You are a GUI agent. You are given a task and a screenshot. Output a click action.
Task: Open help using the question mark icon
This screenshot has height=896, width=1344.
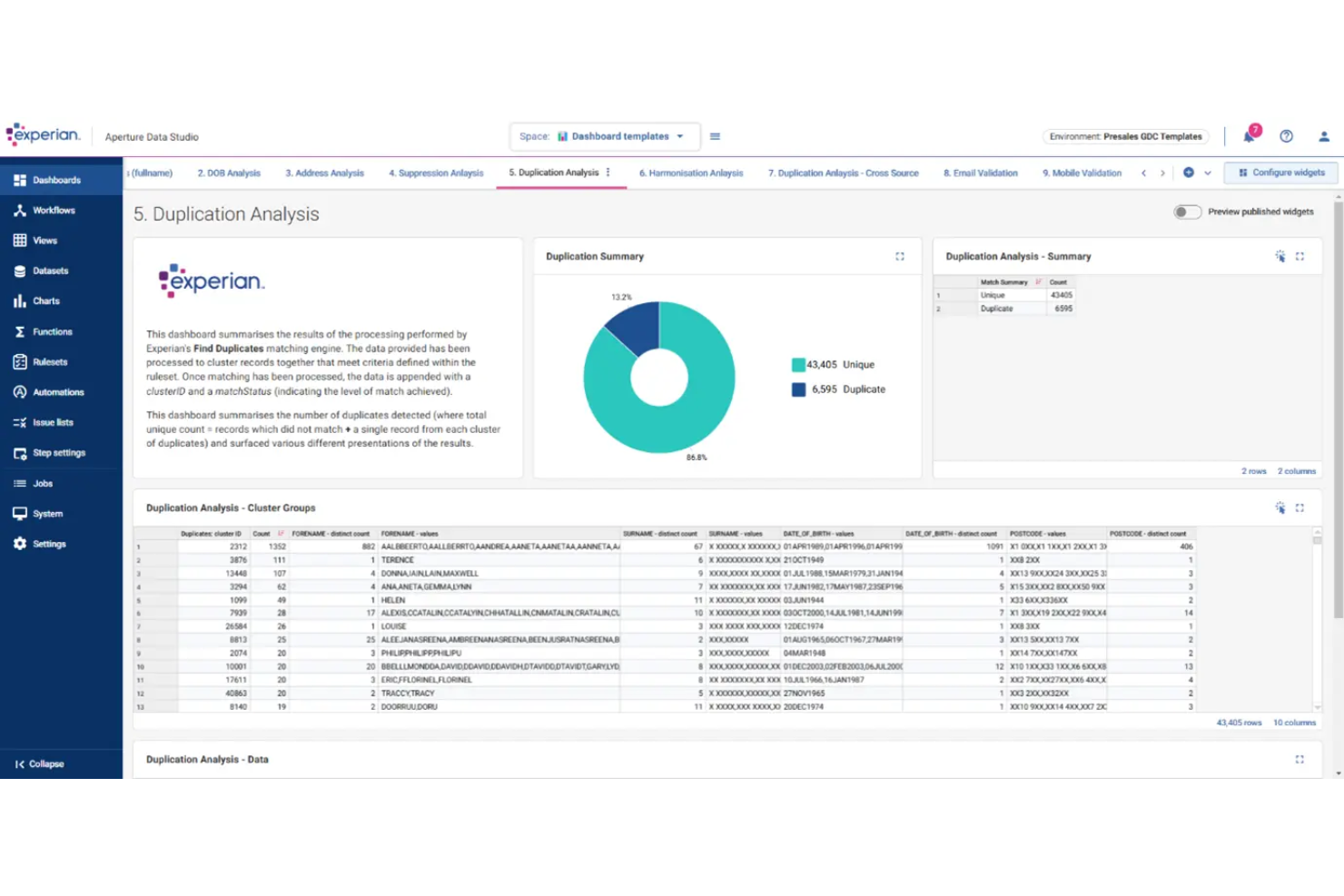click(1286, 135)
